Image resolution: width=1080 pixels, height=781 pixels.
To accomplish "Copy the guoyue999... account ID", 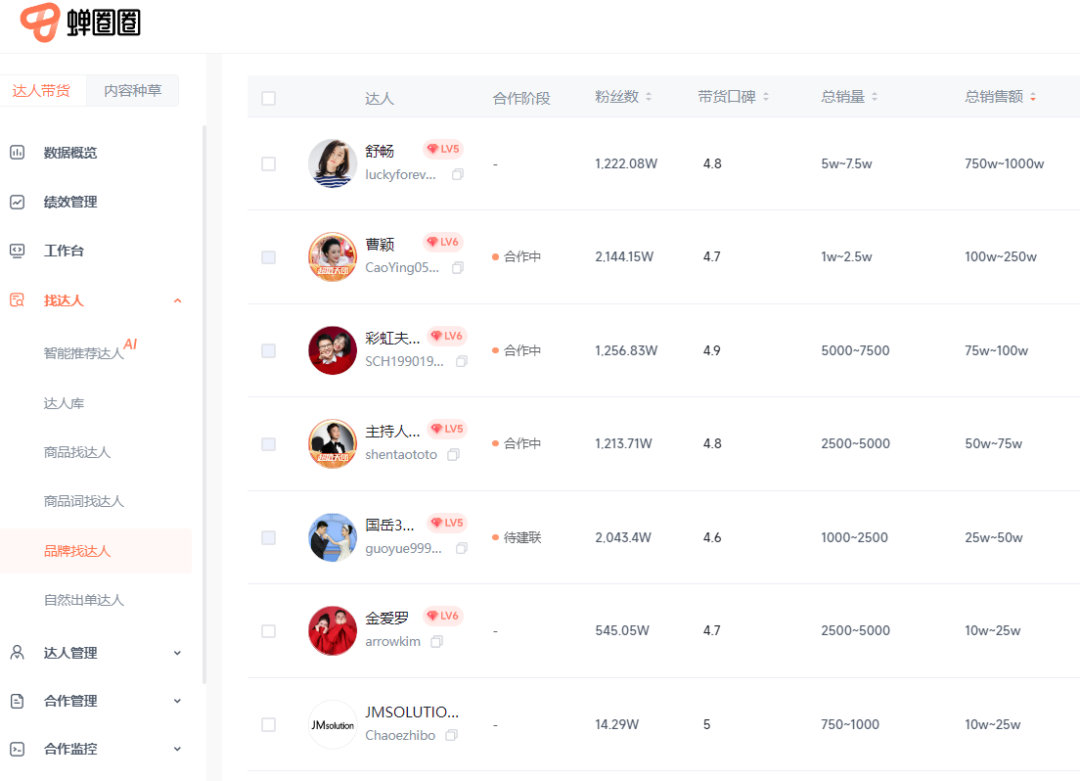I will (461, 548).
